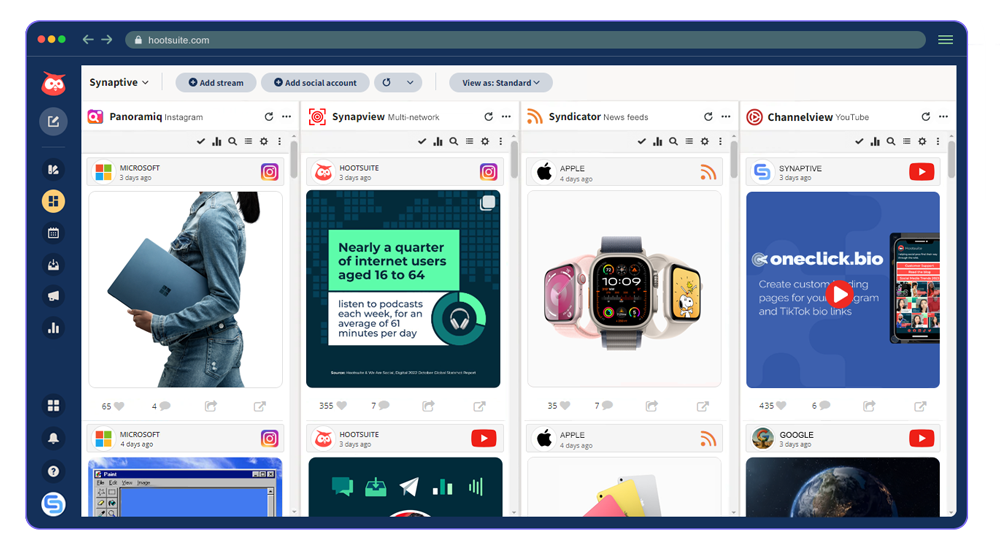The width and height of the screenshot is (1000, 555).
Task: Select the Synapview stream title
Action: pos(358,117)
